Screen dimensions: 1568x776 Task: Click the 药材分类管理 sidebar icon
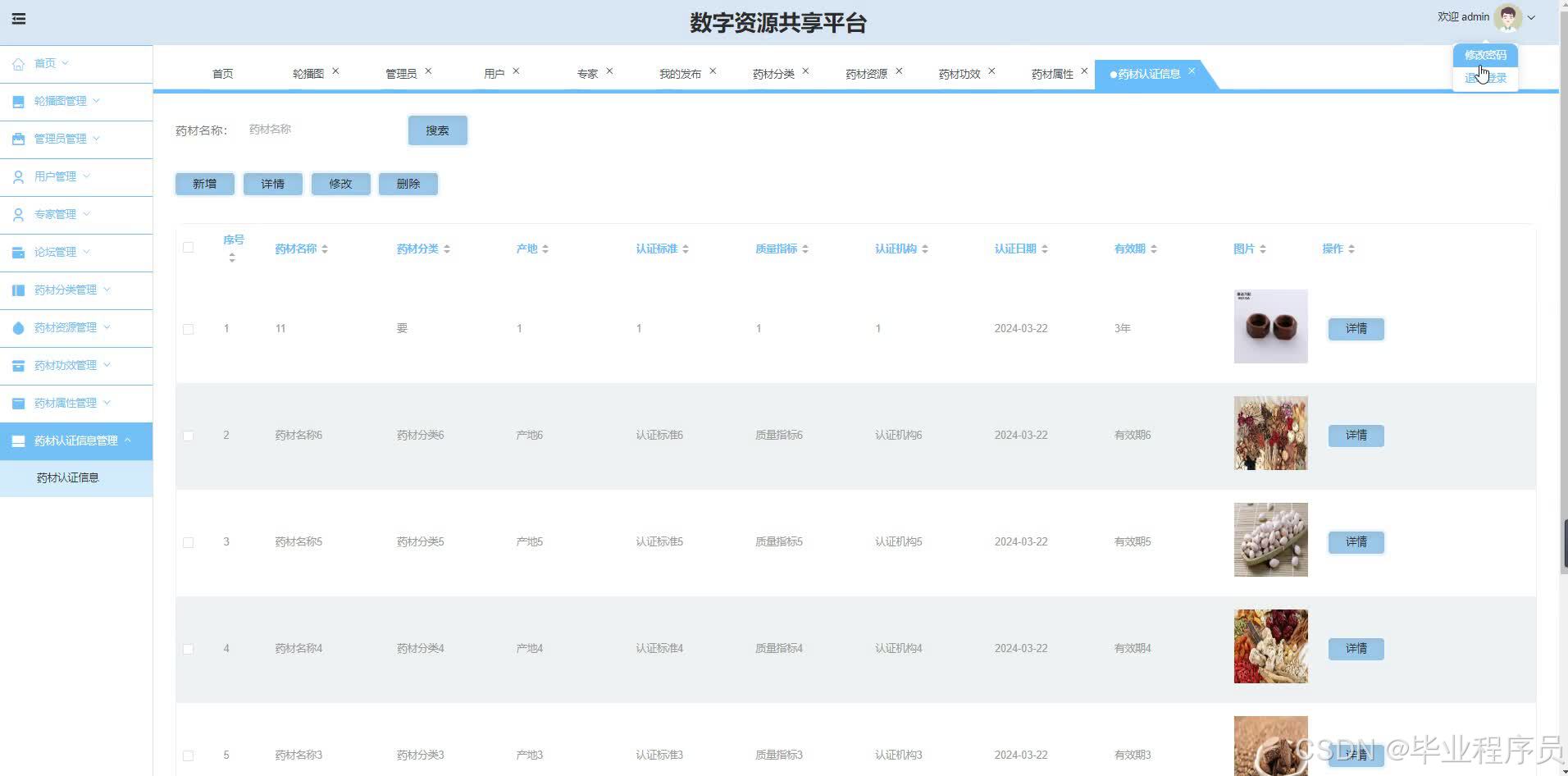(x=18, y=290)
